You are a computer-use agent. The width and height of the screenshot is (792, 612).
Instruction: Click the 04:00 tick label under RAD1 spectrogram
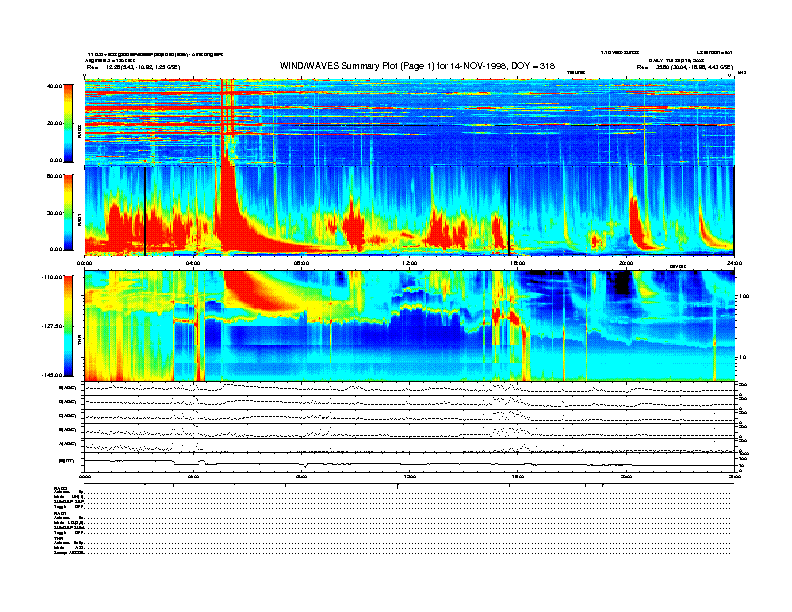click(193, 263)
